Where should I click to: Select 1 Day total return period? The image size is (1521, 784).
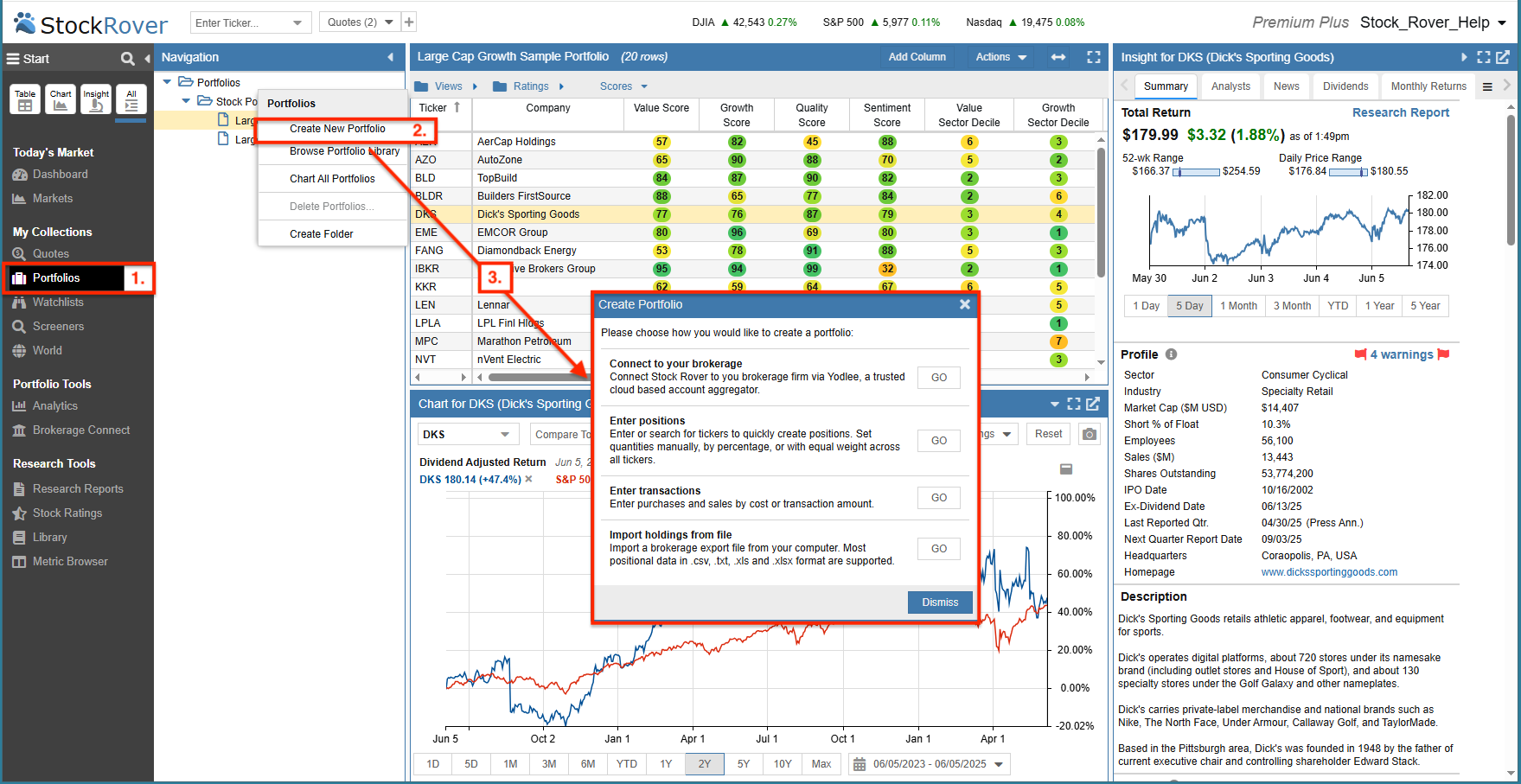(1146, 306)
